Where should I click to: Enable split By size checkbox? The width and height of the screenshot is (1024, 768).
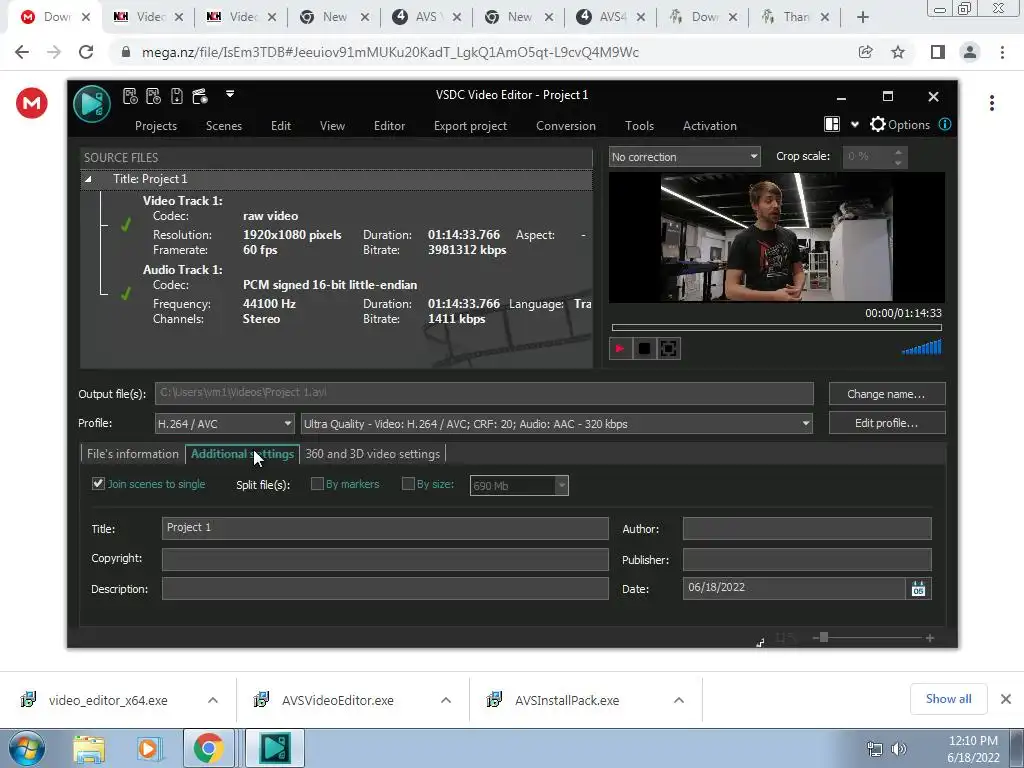(x=408, y=484)
